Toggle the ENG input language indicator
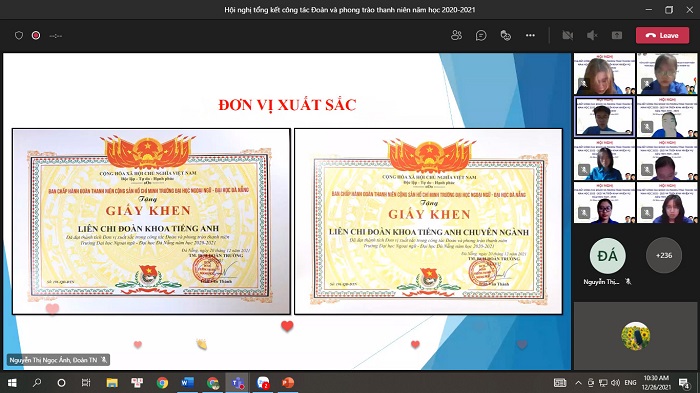 pos(630,383)
